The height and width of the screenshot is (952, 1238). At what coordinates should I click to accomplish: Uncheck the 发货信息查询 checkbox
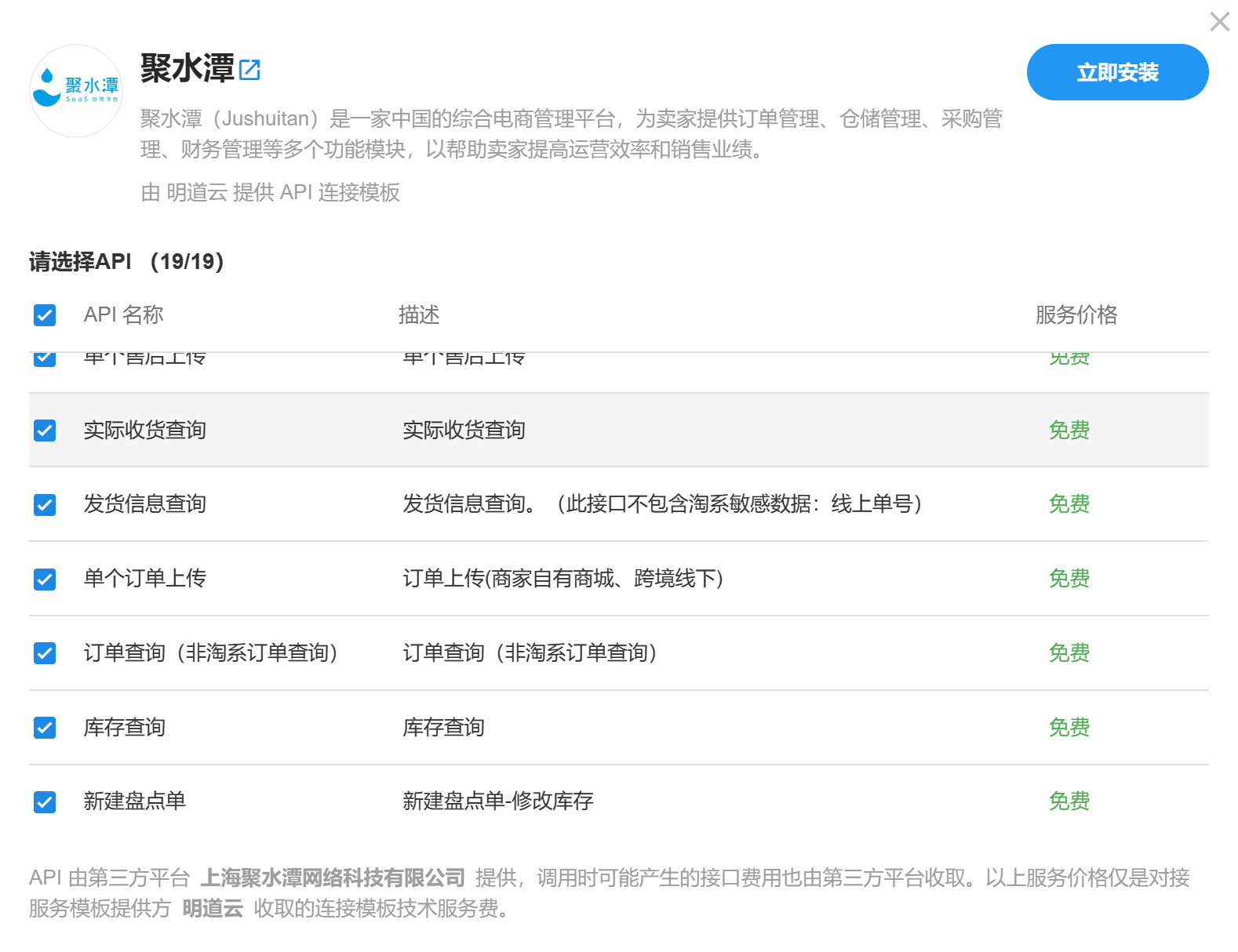click(x=45, y=504)
